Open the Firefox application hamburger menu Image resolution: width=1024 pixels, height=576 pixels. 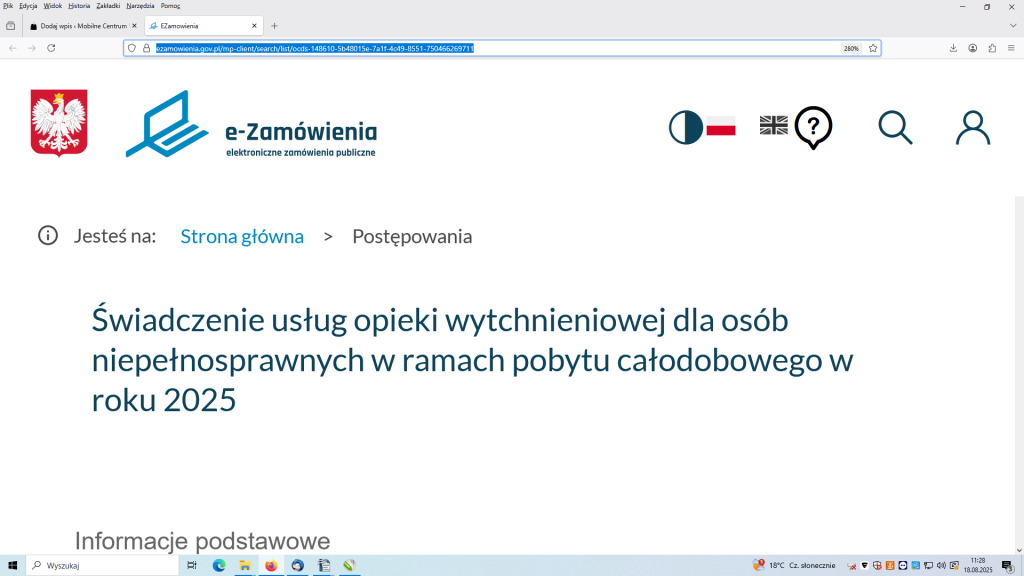point(1010,48)
